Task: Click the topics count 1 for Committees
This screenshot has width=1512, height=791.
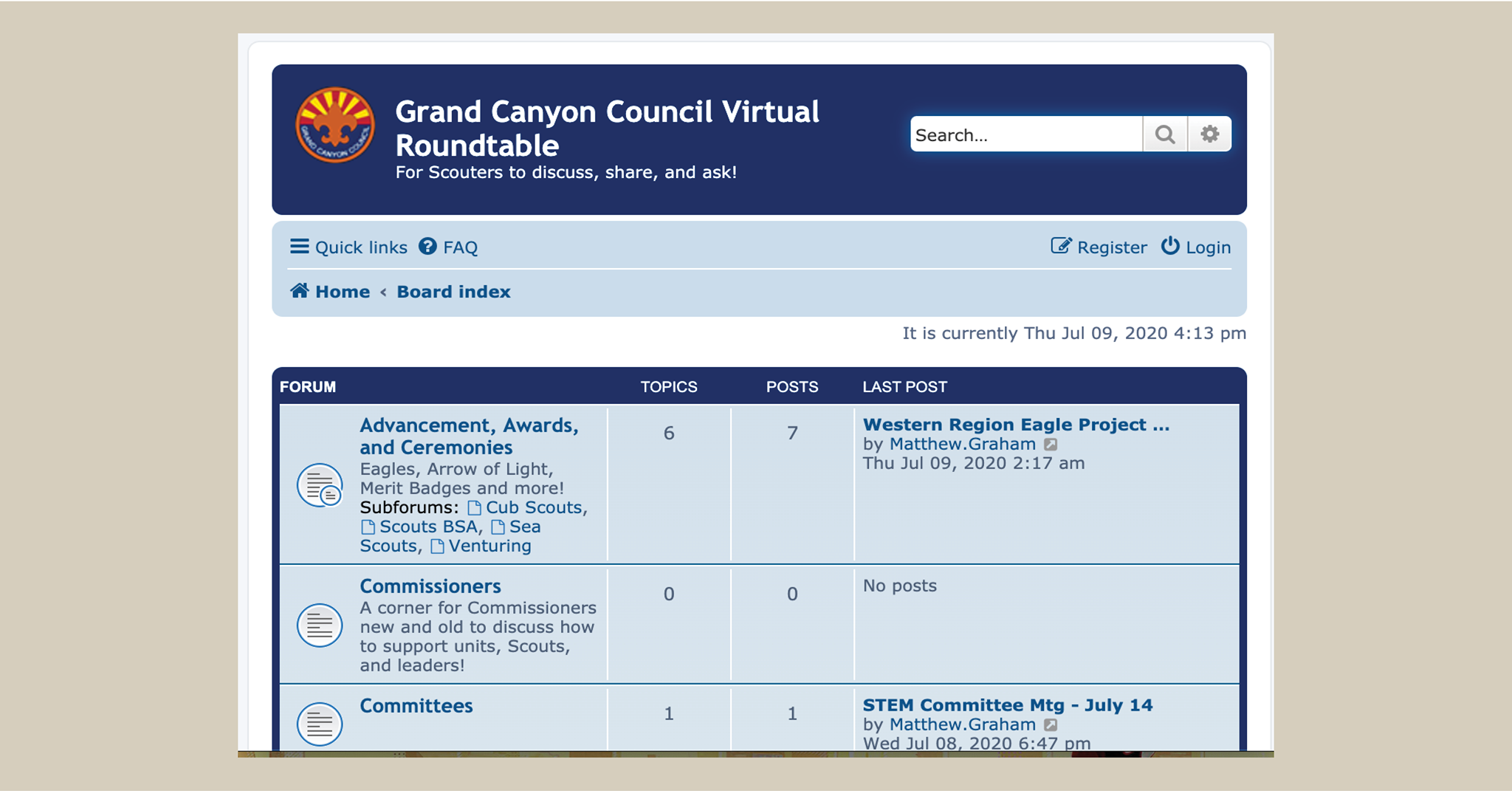Action: [669, 713]
